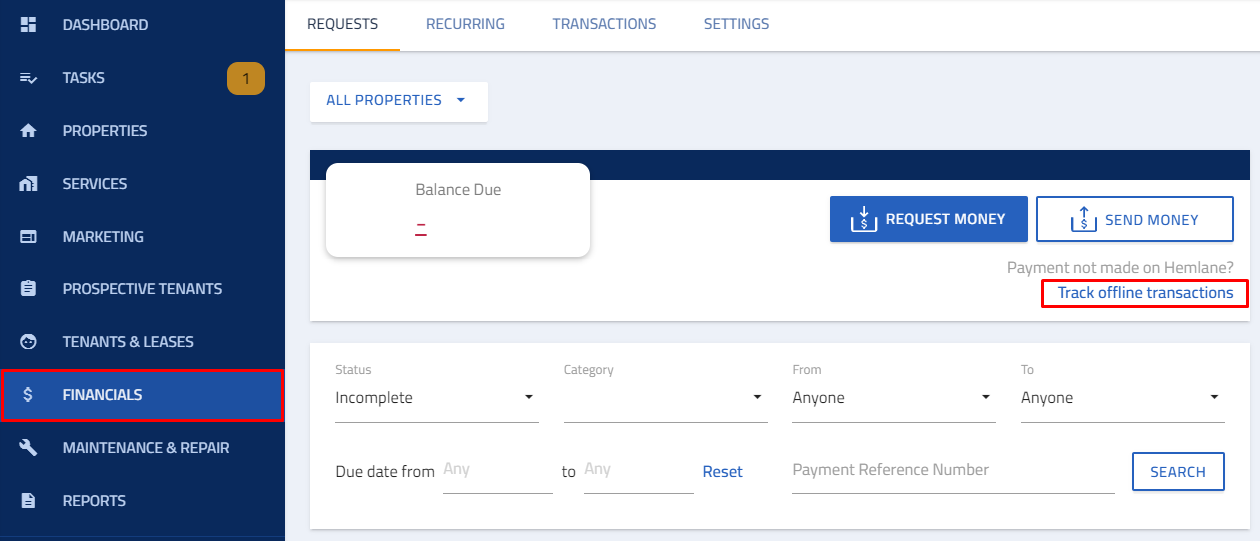The image size is (1260, 541).
Task: Click the Services building icon
Action: [28, 184]
